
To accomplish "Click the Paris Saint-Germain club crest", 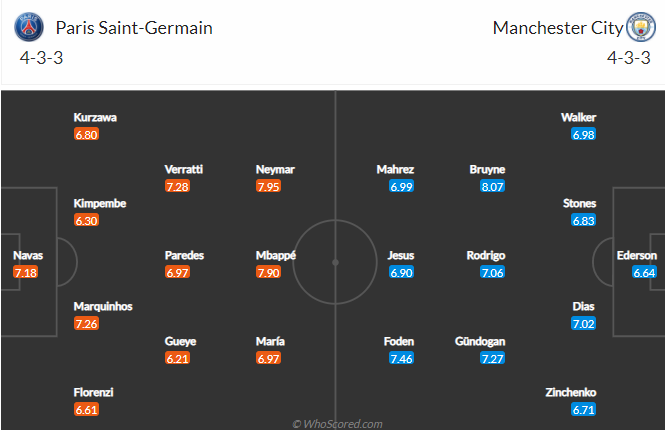I will click(x=33, y=27).
